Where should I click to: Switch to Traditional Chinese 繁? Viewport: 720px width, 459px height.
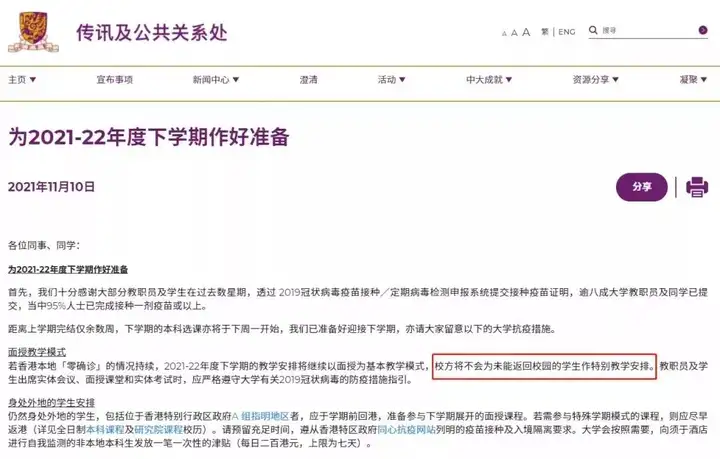(545, 32)
